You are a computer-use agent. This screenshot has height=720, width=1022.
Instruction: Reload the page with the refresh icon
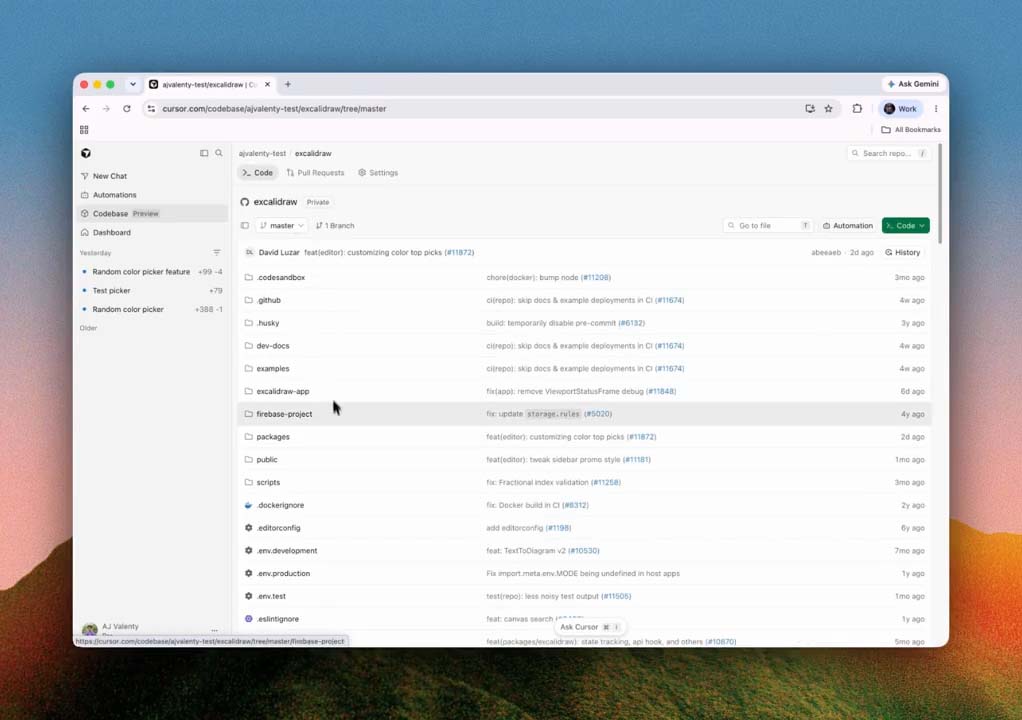point(126,109)
